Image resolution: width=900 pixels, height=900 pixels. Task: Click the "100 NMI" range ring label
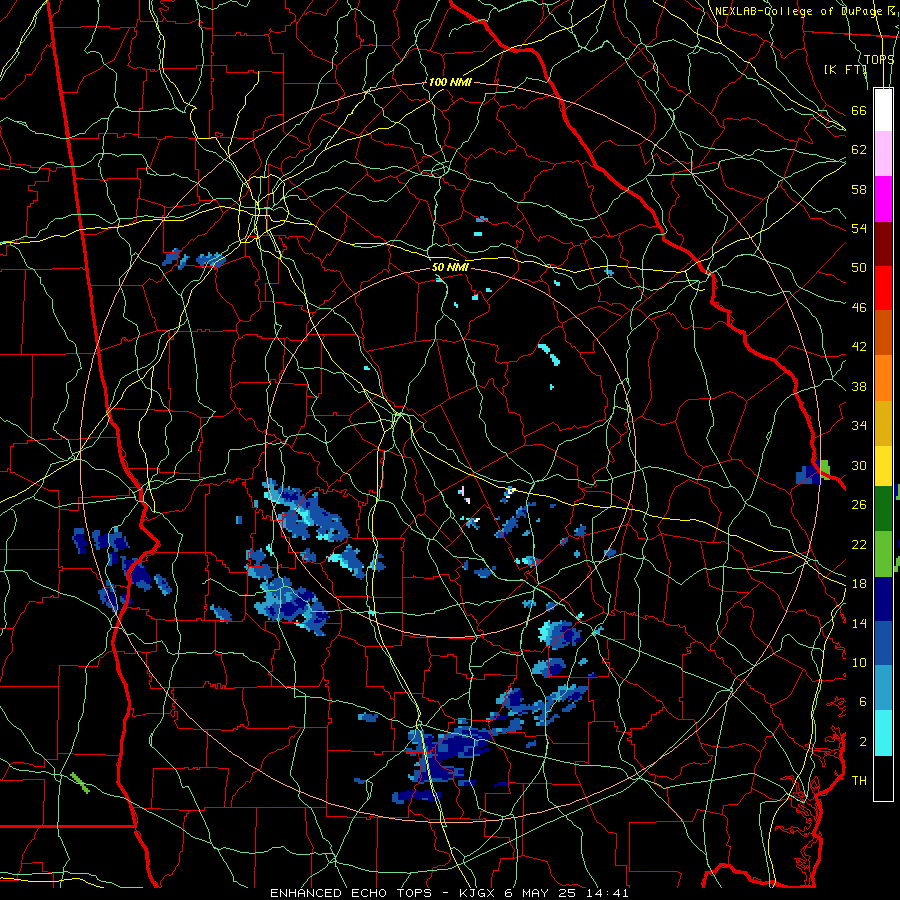click(450, 83)
